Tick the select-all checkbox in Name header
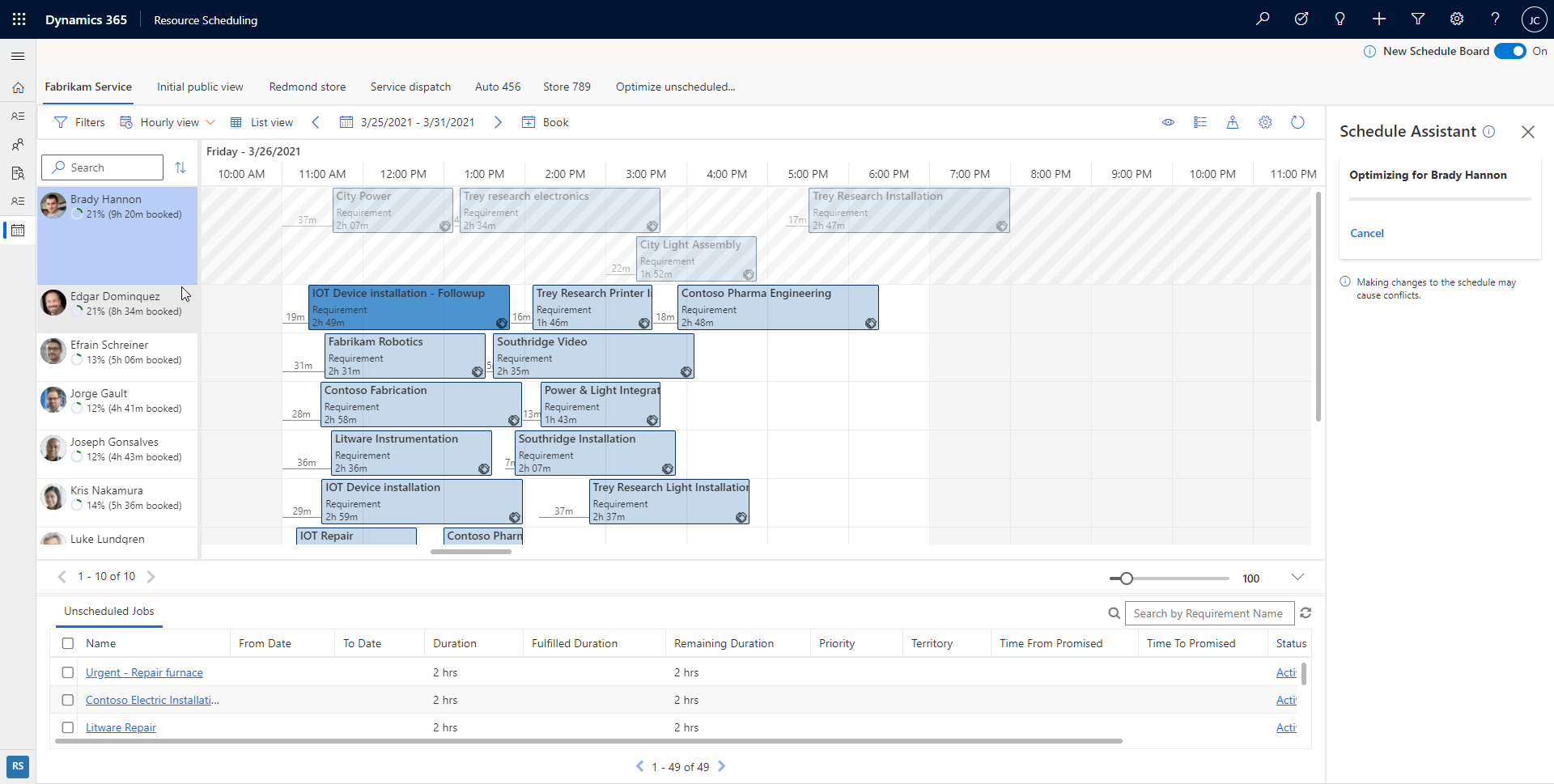Viewport: 1554px width, 784px height. tap(68, 643)
